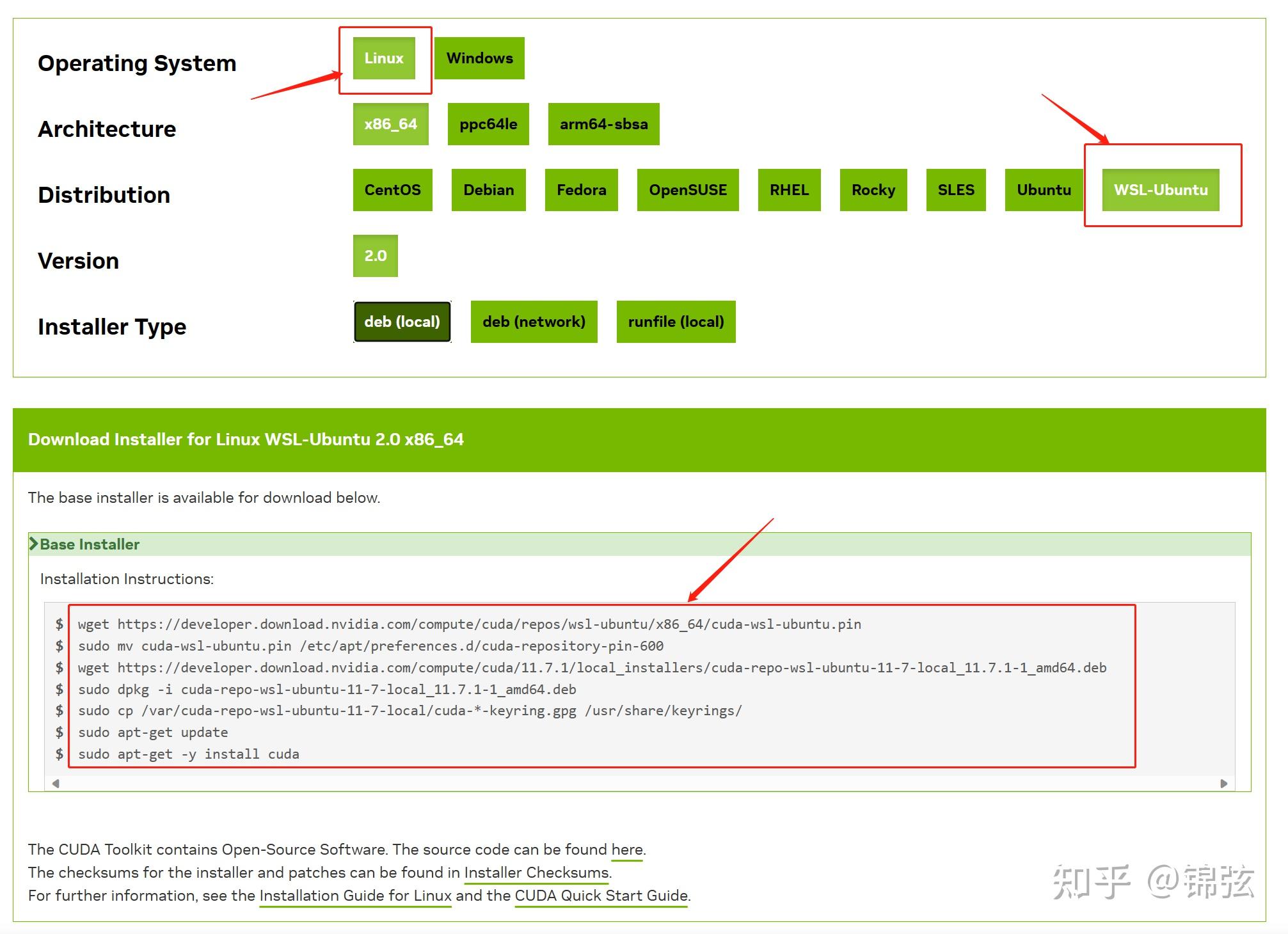Select CentOS distribution

pos(392,190)
